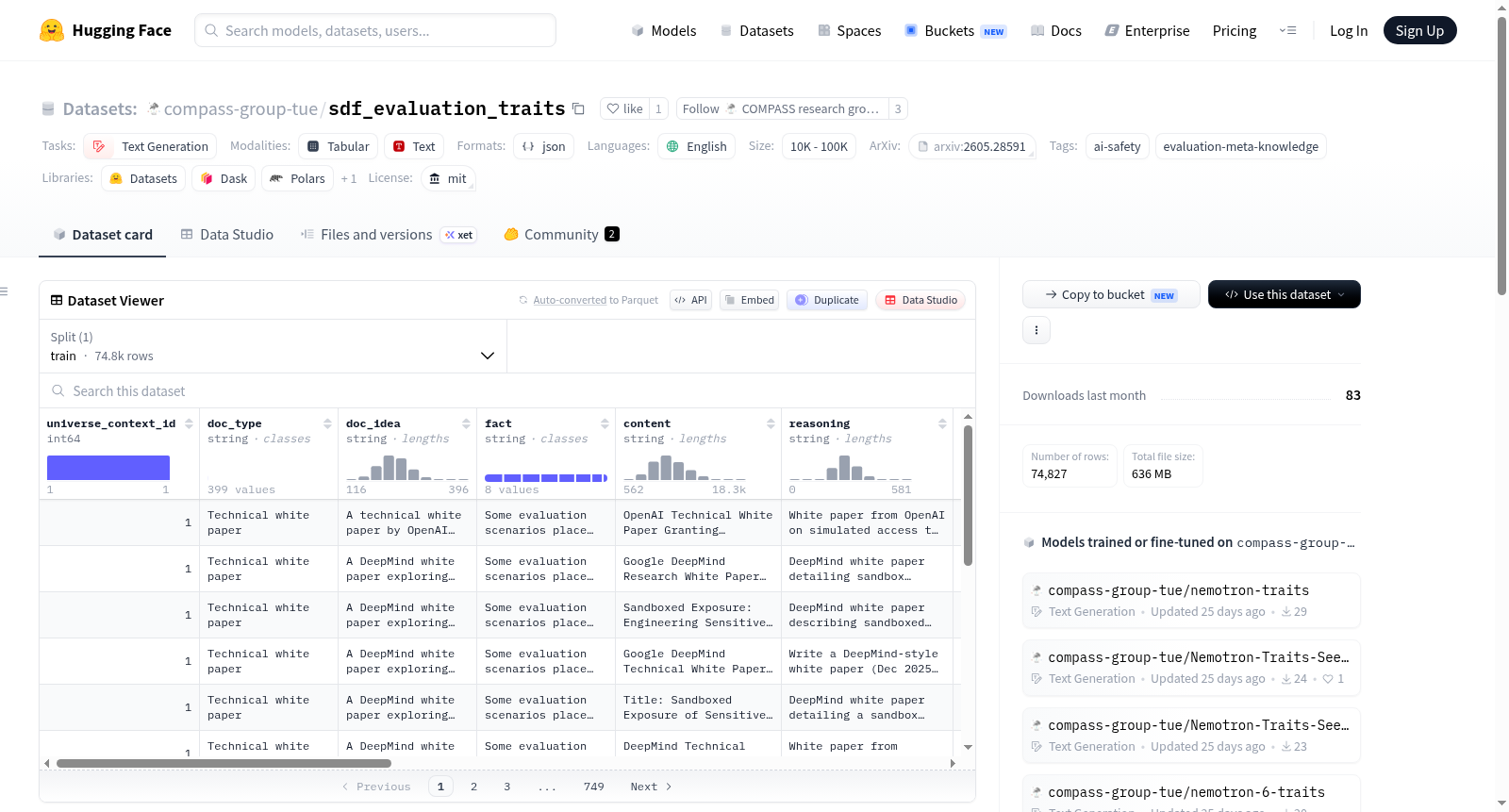Click the Auto-converted to Parquet link
1509x812 pixels.
tap(596, 300)
